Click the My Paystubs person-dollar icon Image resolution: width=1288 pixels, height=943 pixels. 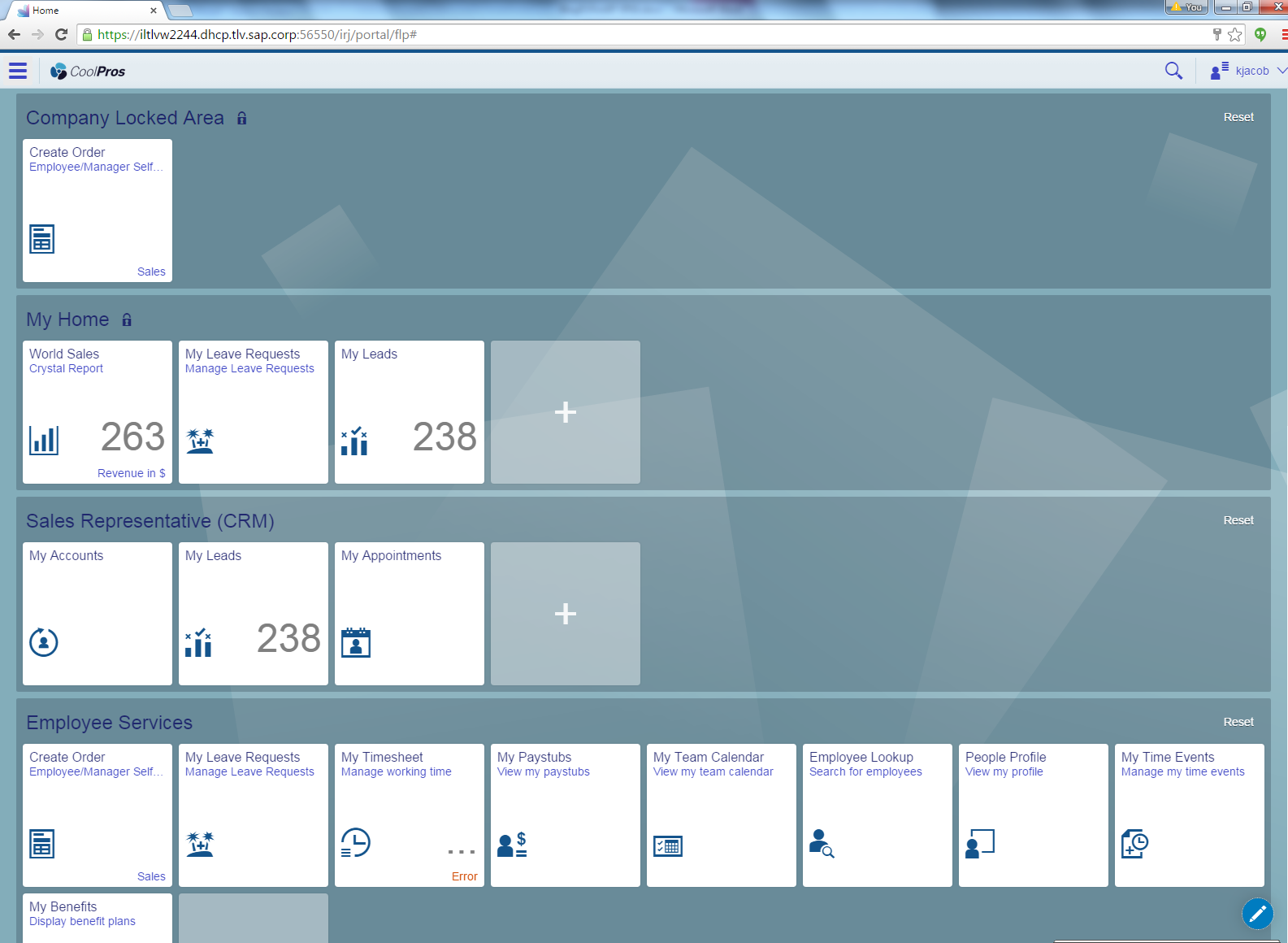pyautogui.click(x=512, y=845)
